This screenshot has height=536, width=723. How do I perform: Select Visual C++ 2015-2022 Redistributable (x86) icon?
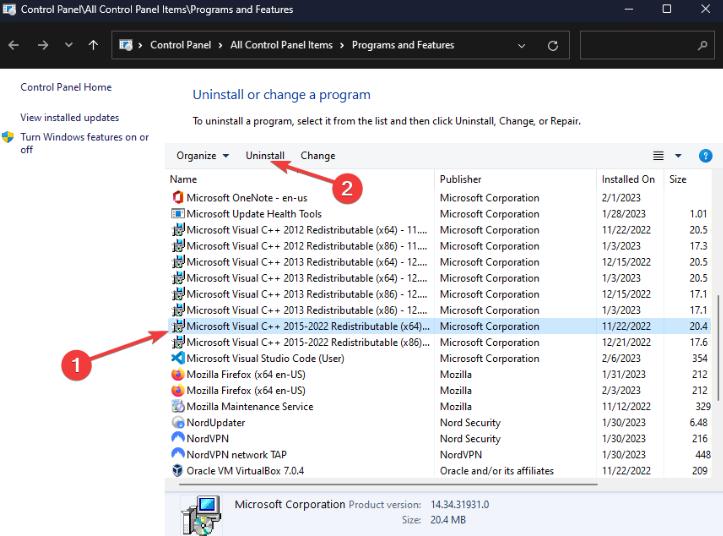click(178, 342)
